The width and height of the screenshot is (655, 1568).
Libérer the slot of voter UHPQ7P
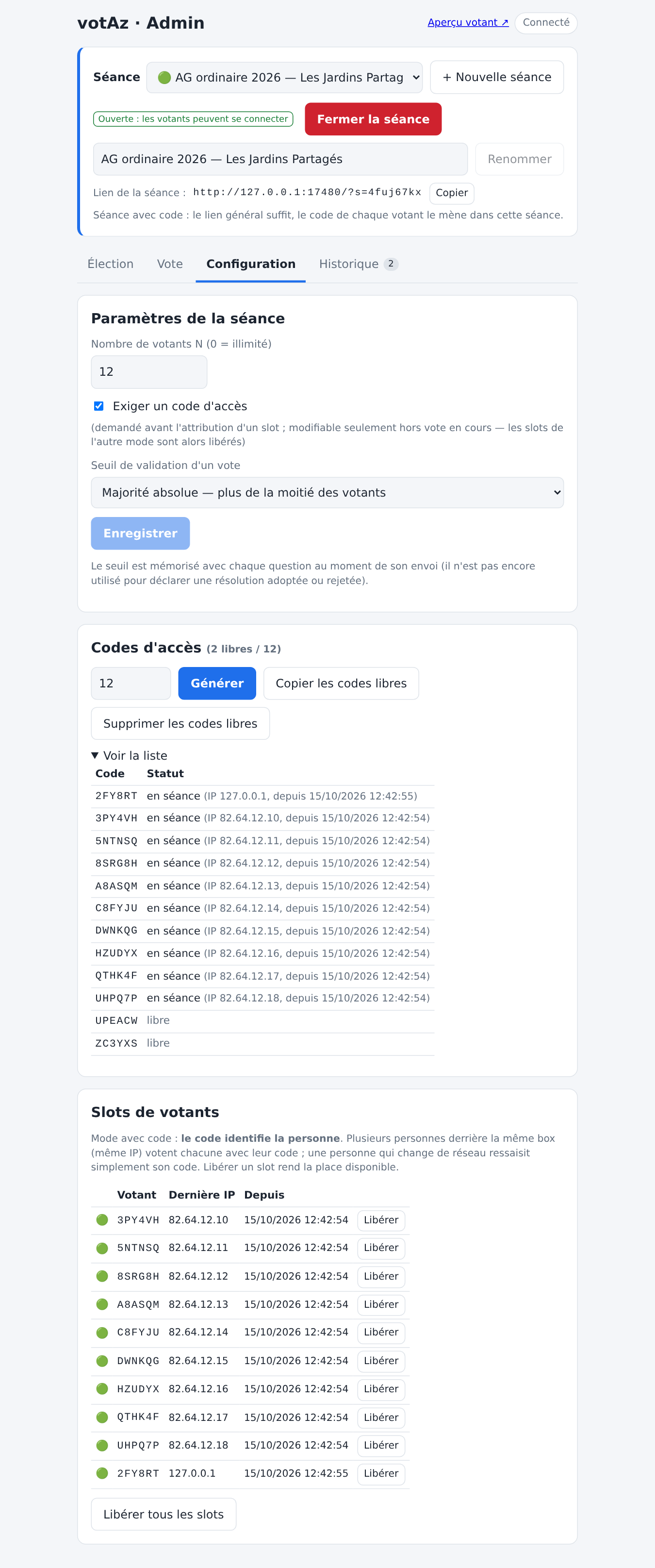point(381,1446)
